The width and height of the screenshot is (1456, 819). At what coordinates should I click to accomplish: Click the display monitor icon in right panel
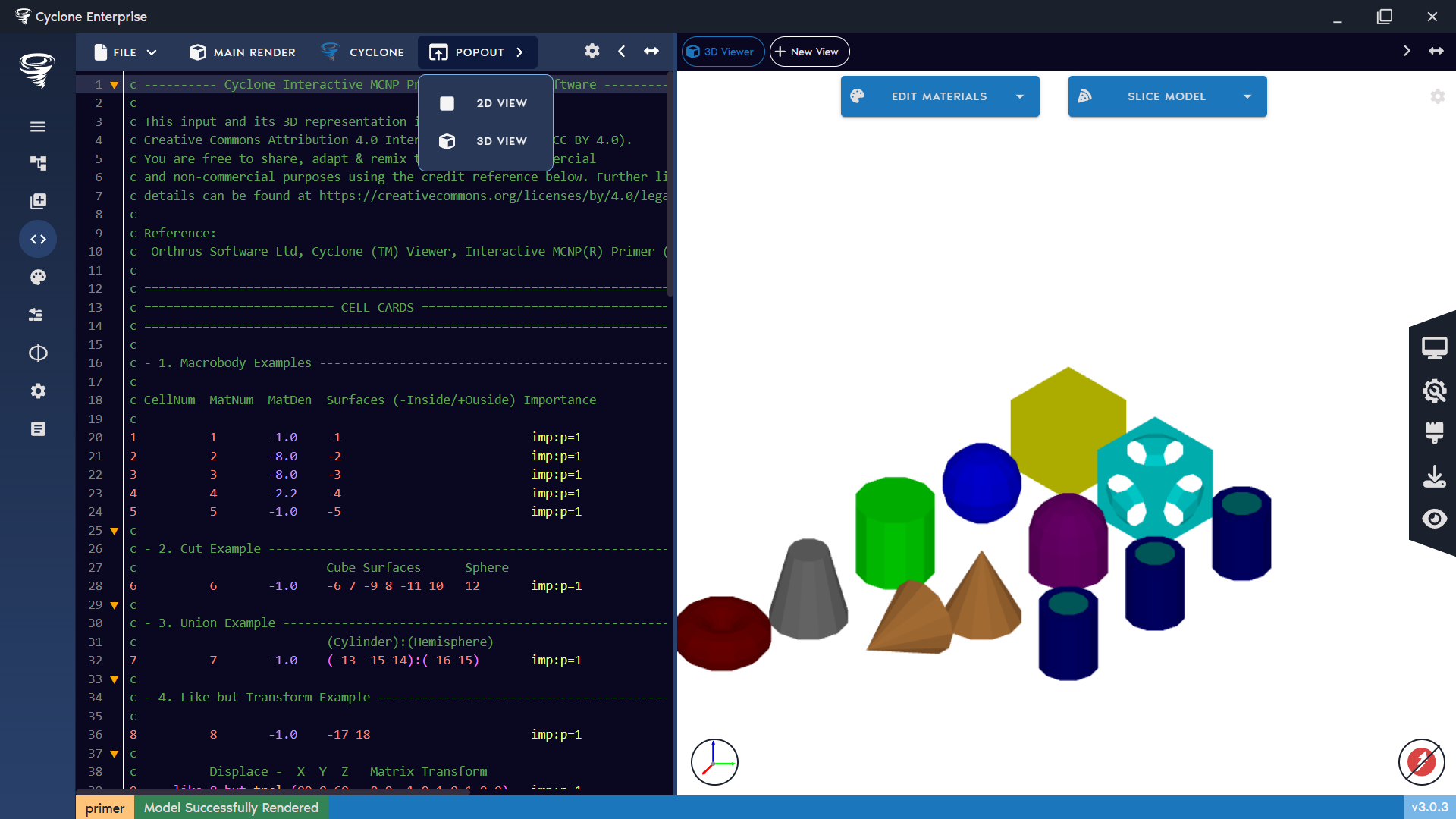click(x=1436, y=347)
